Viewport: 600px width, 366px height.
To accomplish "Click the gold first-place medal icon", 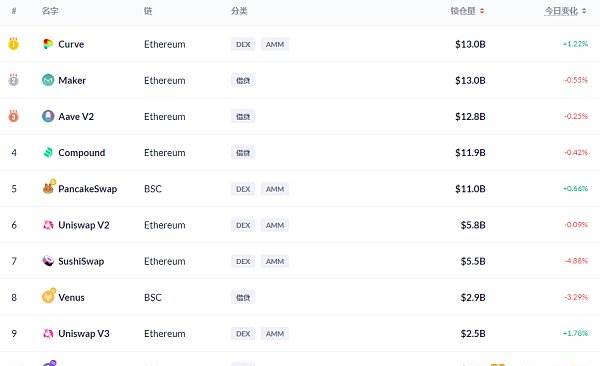I will click(14, 44).
